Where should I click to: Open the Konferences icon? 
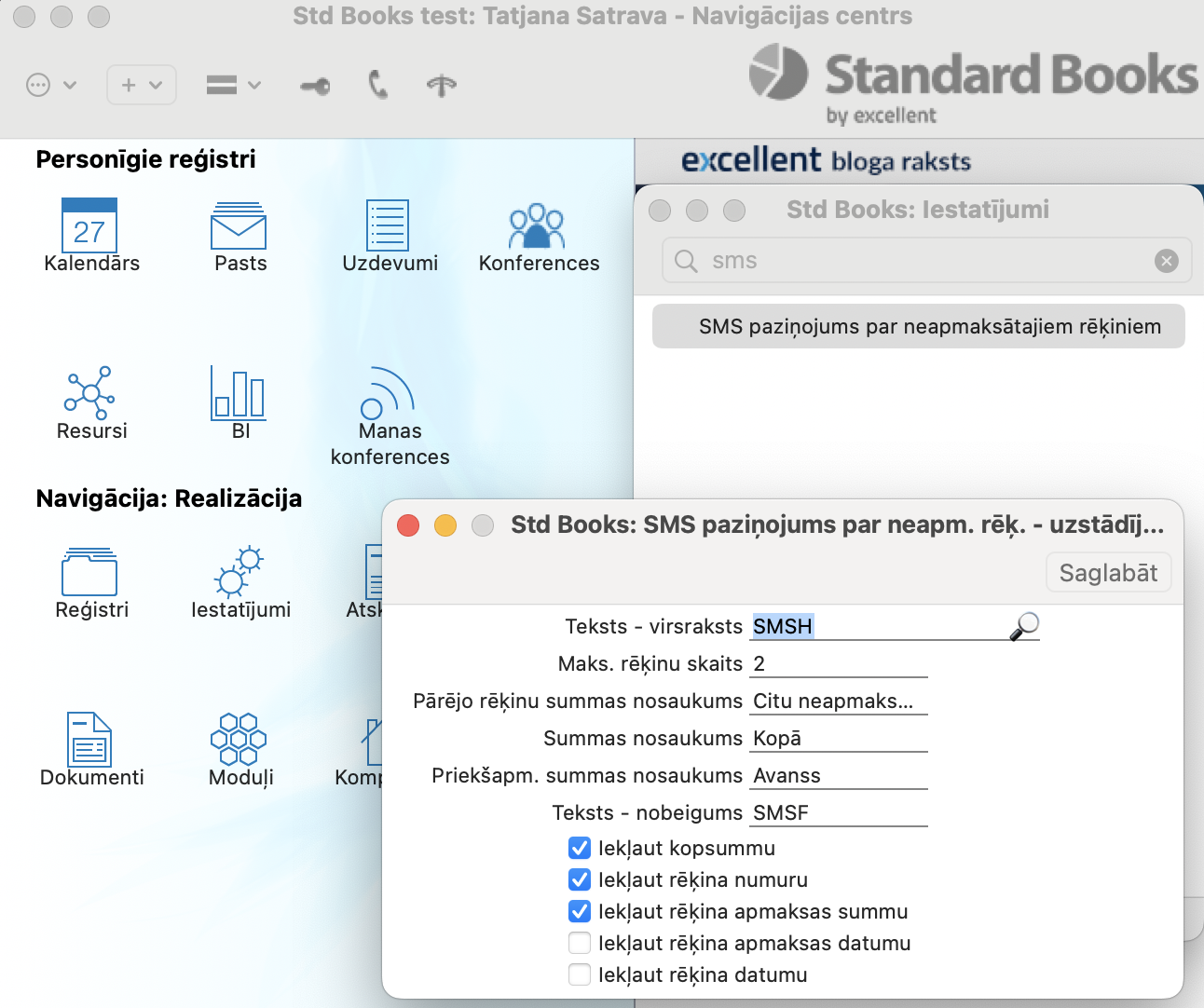[537, 225]
